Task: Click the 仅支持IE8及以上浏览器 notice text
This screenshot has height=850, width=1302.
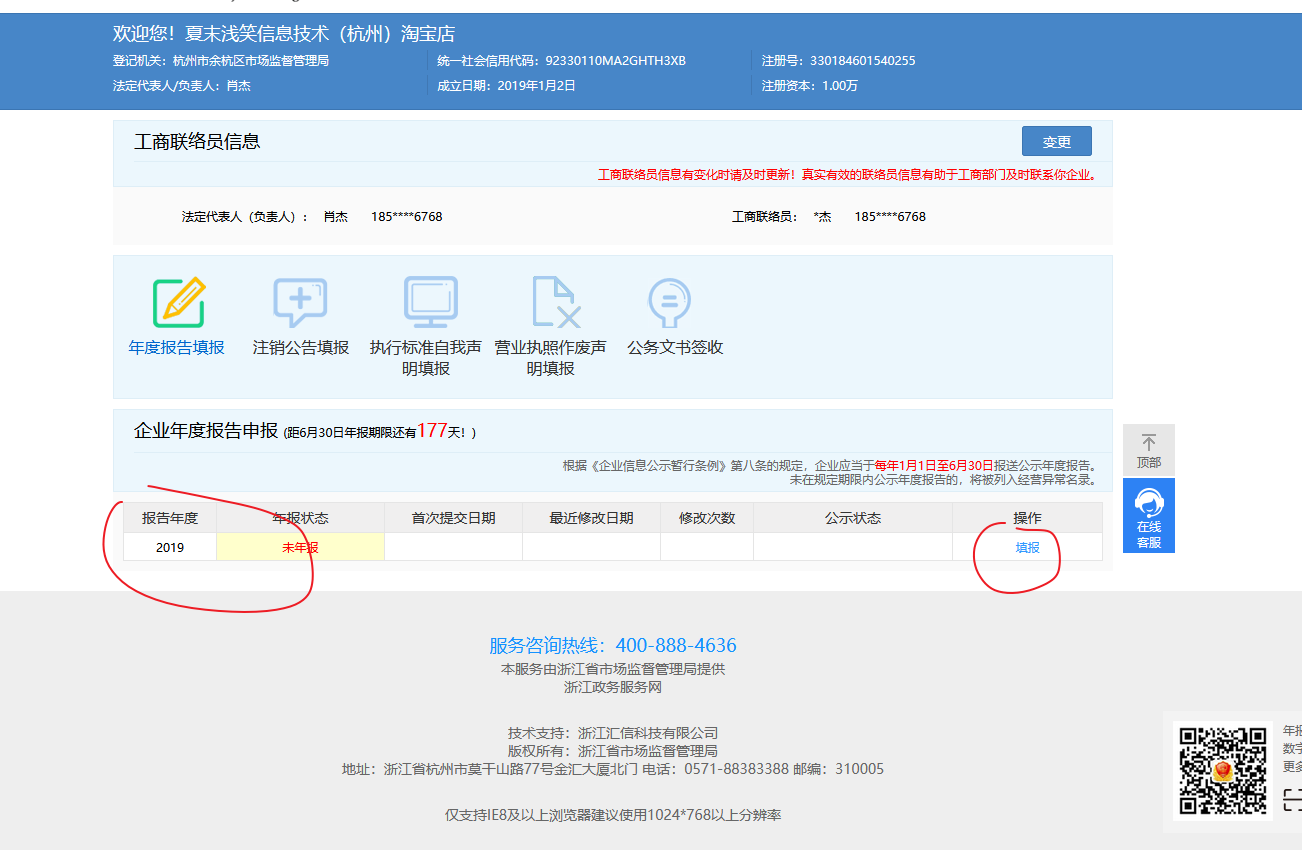Action: pyautogui.click(x=613, y=815)
